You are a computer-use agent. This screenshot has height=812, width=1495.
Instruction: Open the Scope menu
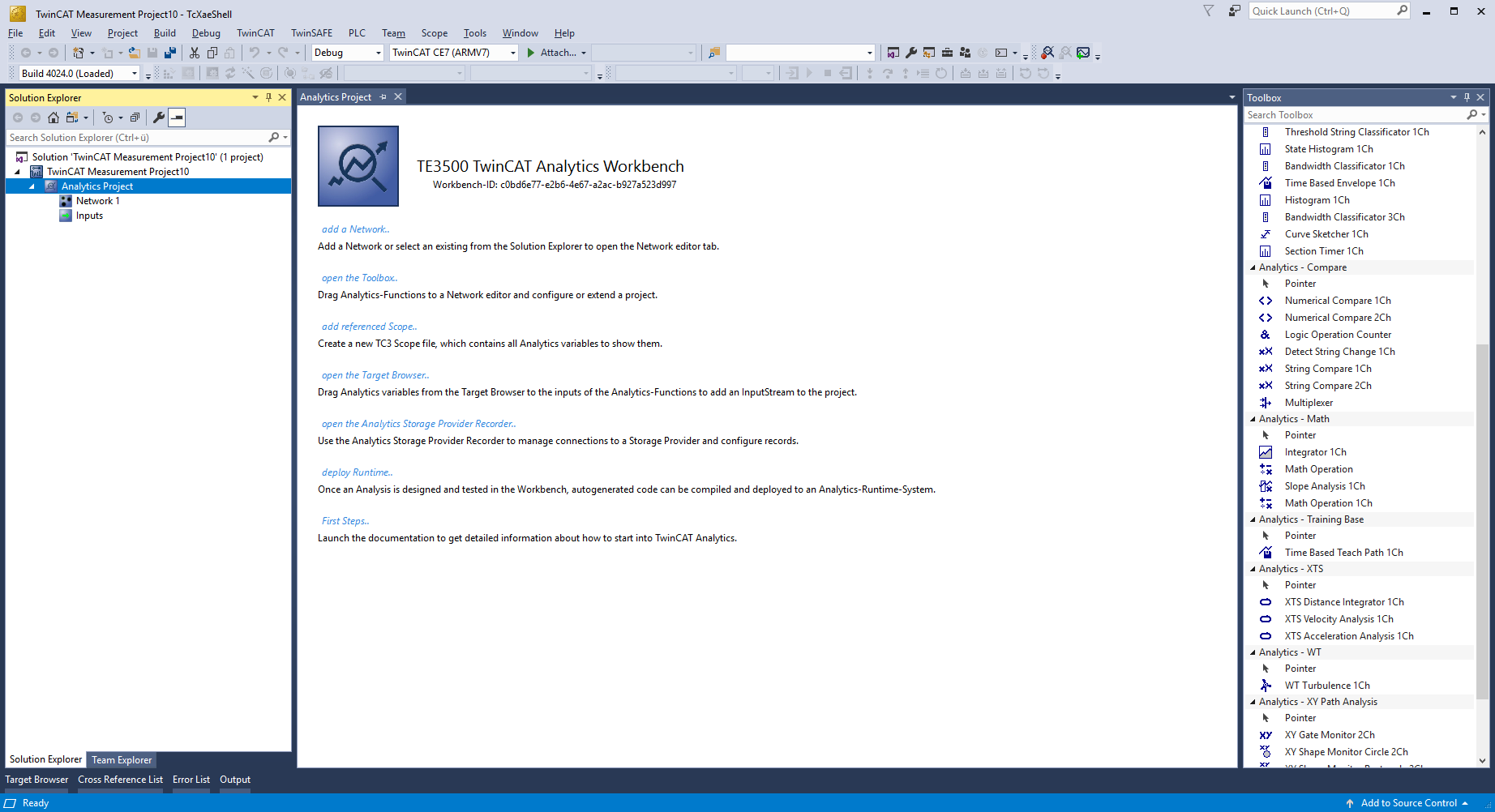click(x=434, y=33)
